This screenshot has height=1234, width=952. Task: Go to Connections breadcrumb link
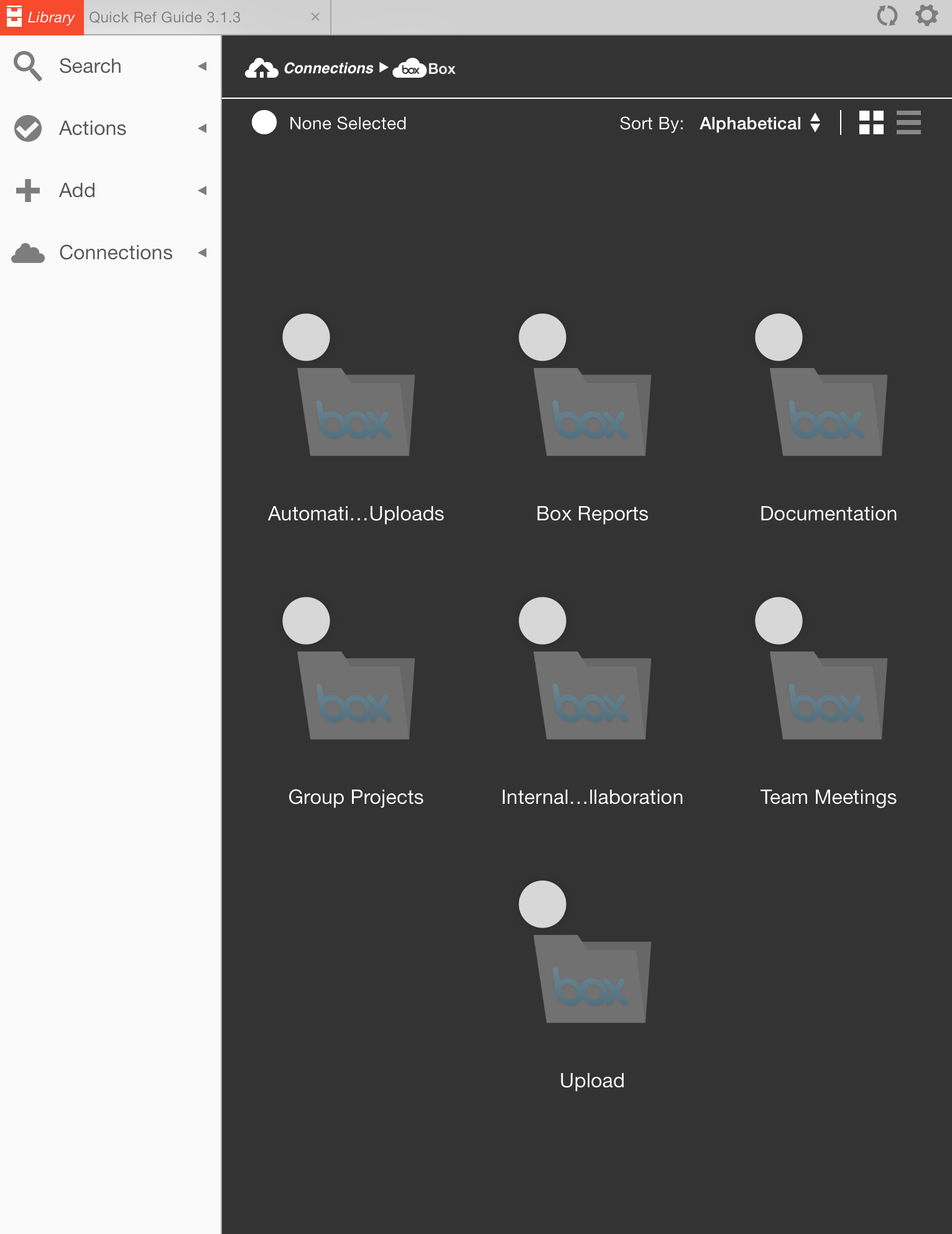click(x=328, y=68)
